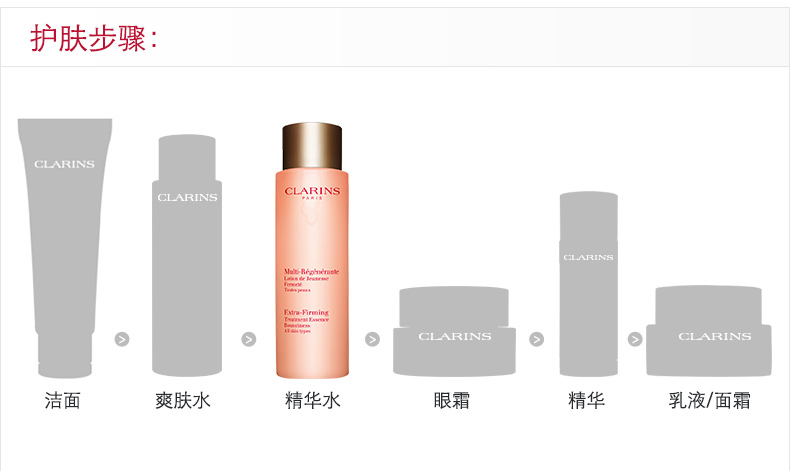Image resolution: width=790 pixels, height=471 pixels.
Task: Select the gray serum bottle silhouette
Action: coord(588,284)
